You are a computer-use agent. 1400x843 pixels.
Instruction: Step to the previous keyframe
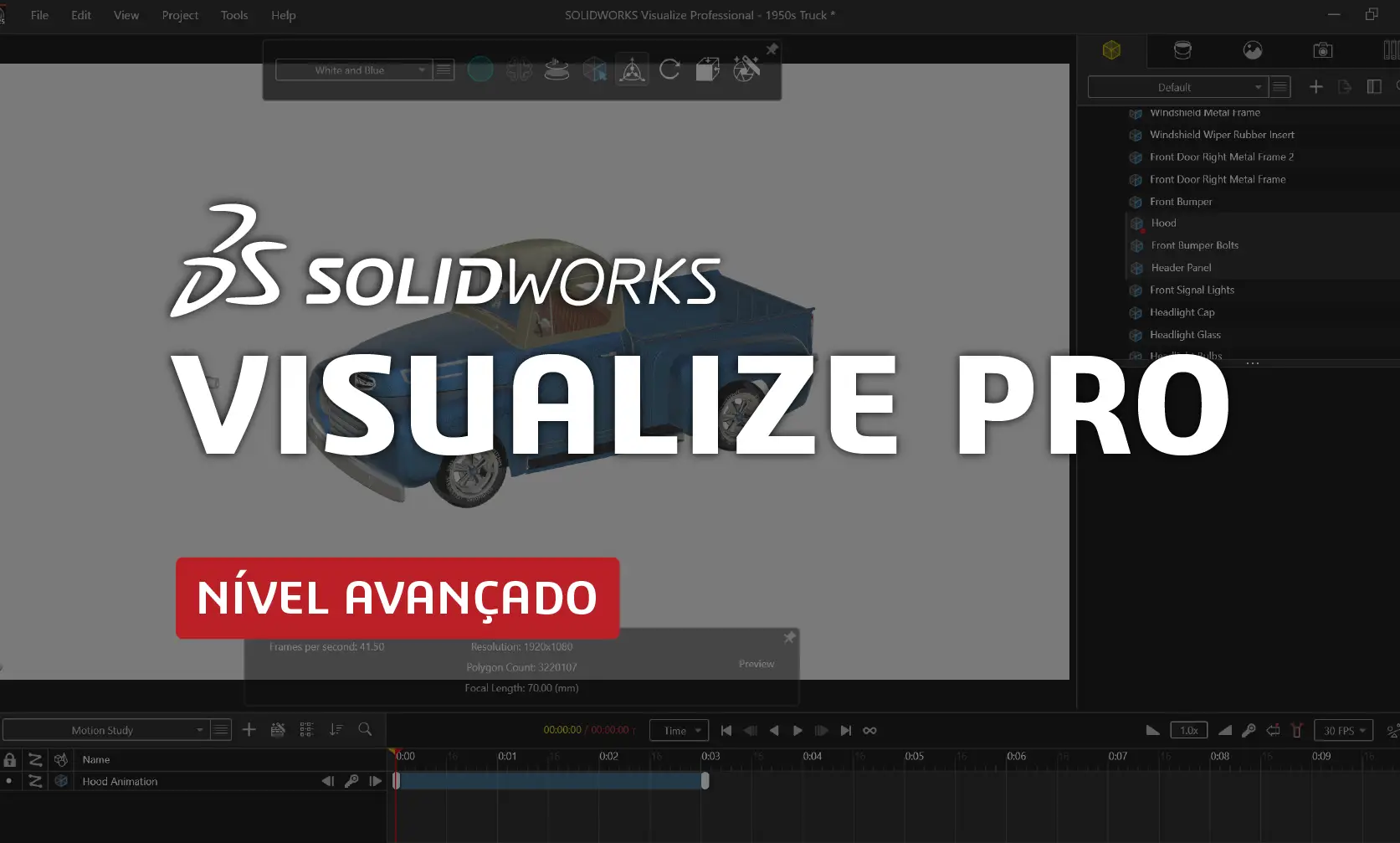pos(751,731)
